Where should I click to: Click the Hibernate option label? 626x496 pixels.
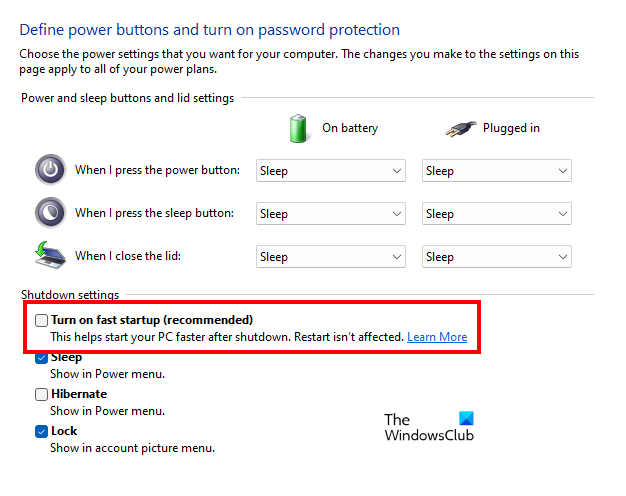pos(79,394)
